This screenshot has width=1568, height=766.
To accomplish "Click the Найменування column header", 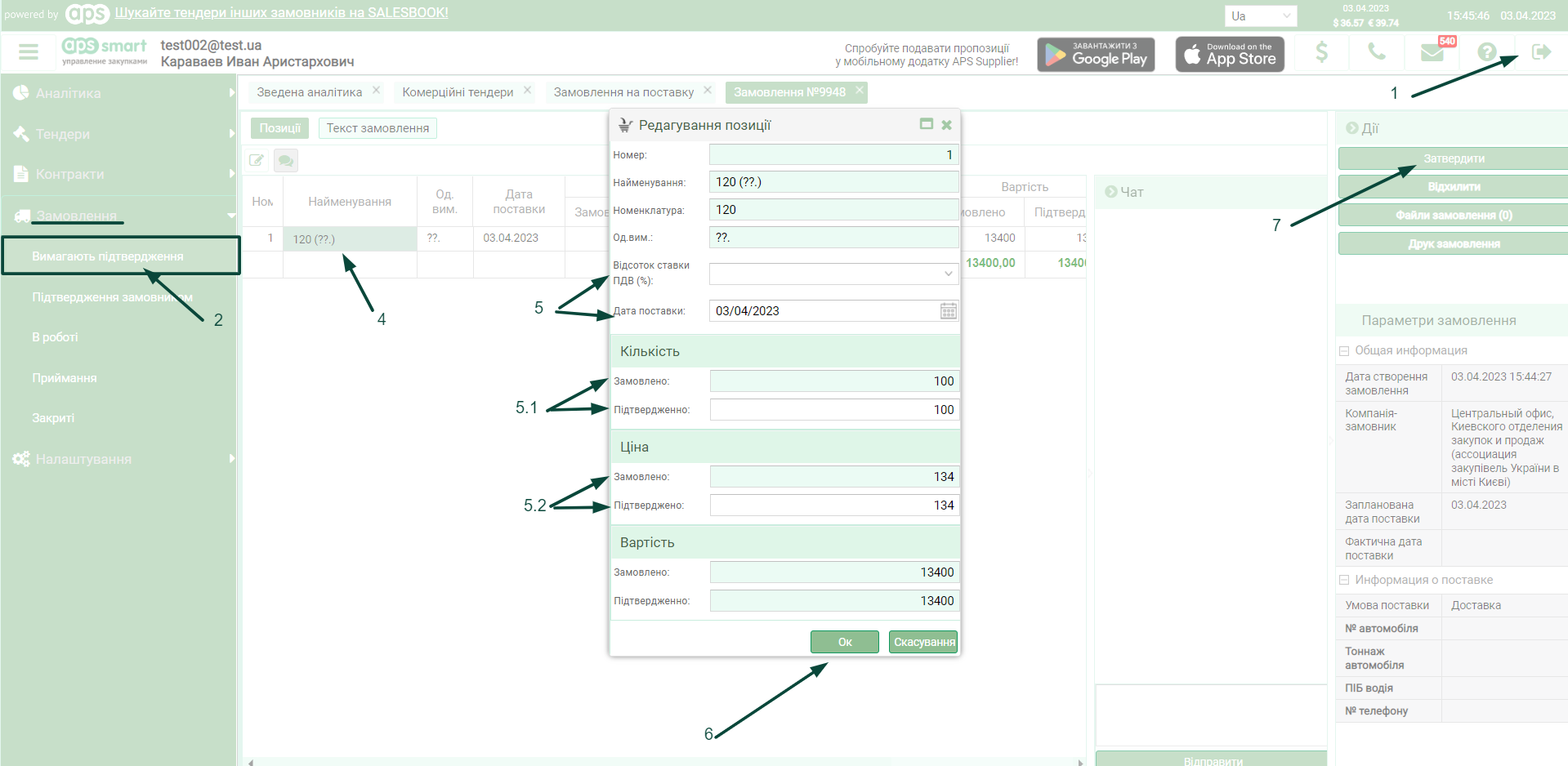I will tap(350, 202).
